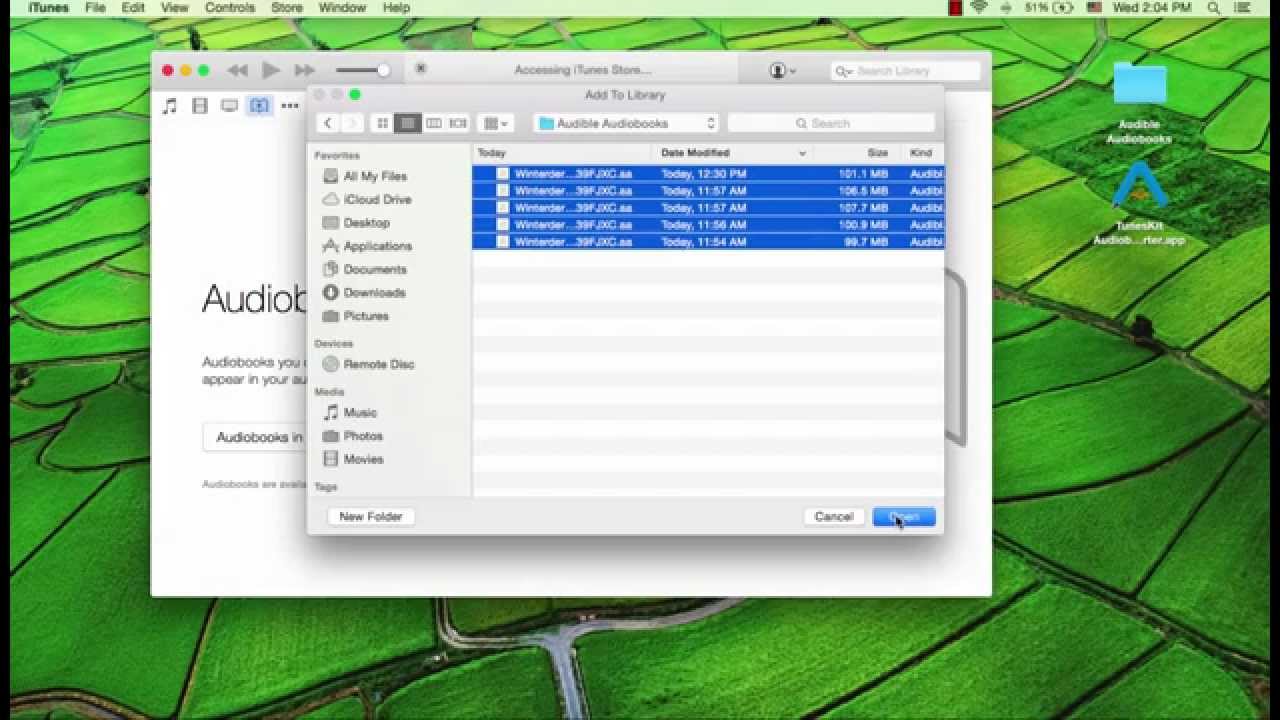Click the iTunes fast-forward button
This screenshot has width=1280, height=720.
(x=305, y=70)
